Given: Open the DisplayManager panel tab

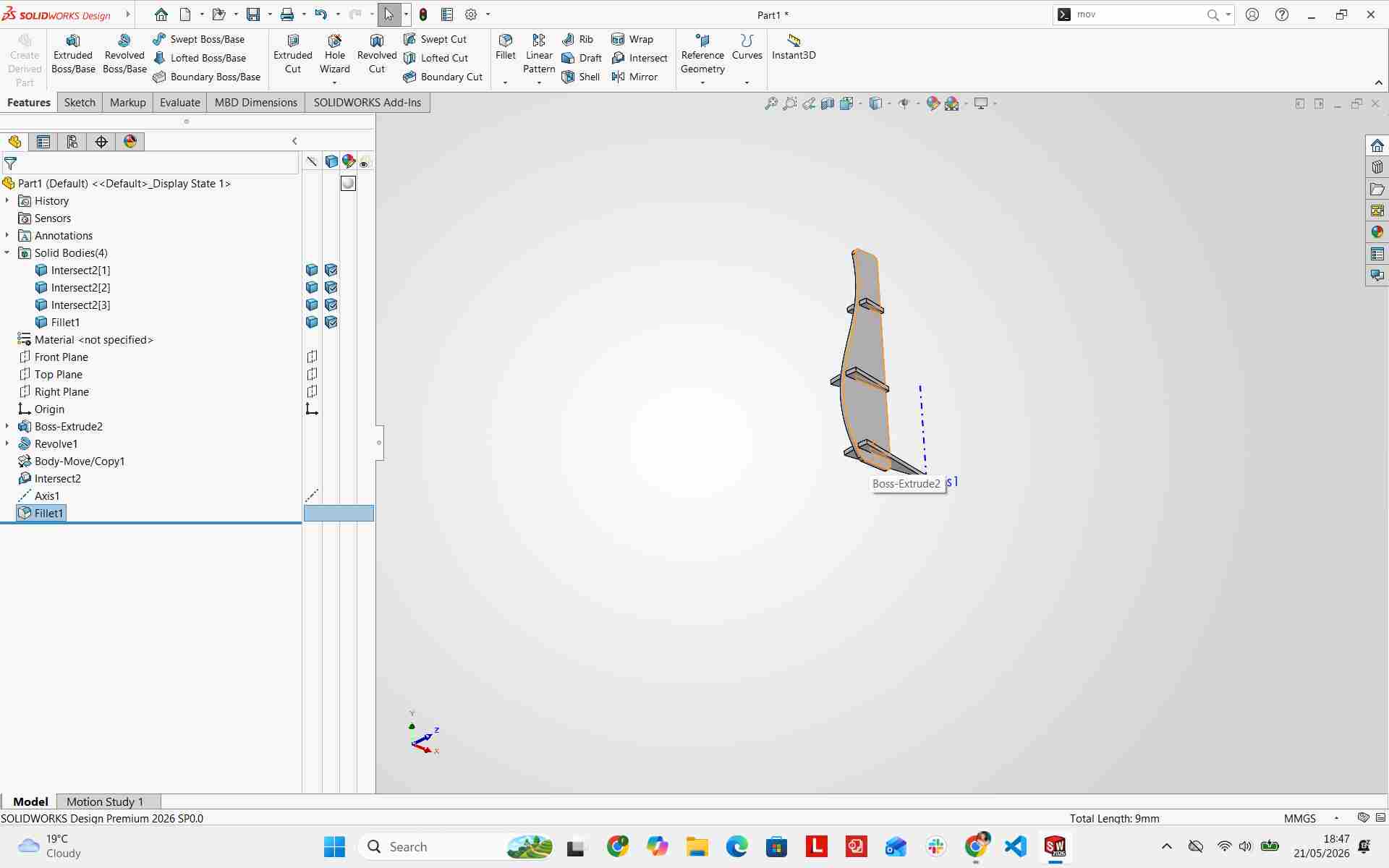Looking at the screenshot, I should 130,142.
